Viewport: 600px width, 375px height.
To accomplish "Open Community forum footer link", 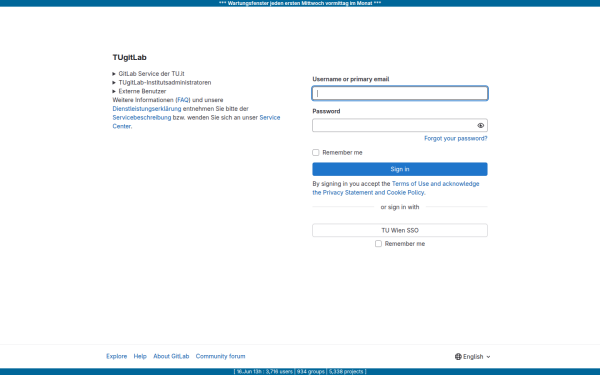I will tap(220, 356).
